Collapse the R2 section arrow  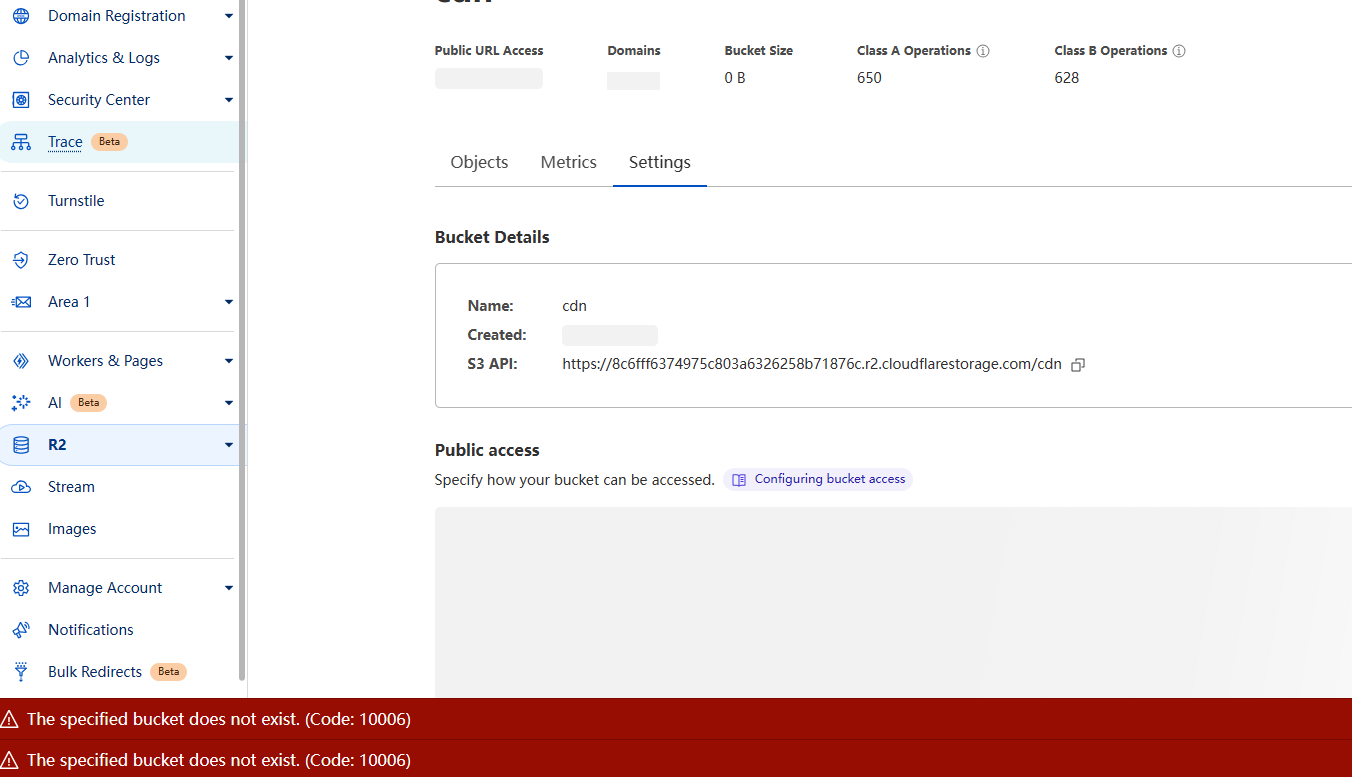(x=229, y=445)
